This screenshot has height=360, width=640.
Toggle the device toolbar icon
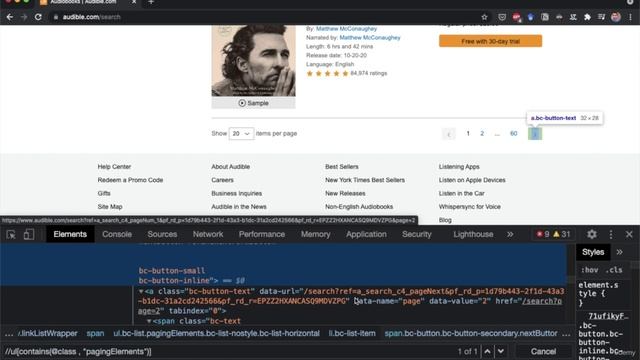coord(29,234)
